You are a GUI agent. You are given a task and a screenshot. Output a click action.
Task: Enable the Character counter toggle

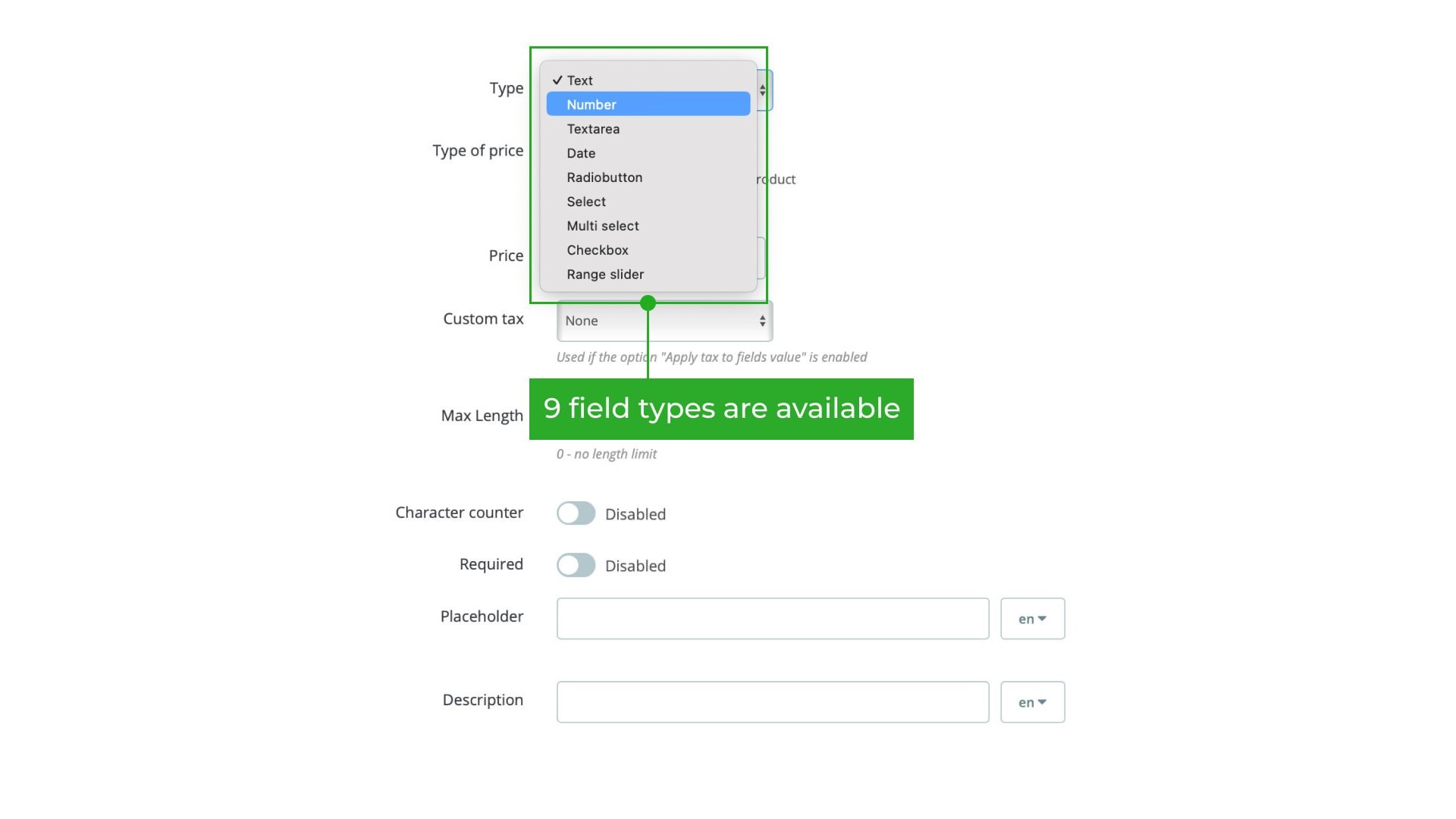pyautogui.click(x=576, y=513)
